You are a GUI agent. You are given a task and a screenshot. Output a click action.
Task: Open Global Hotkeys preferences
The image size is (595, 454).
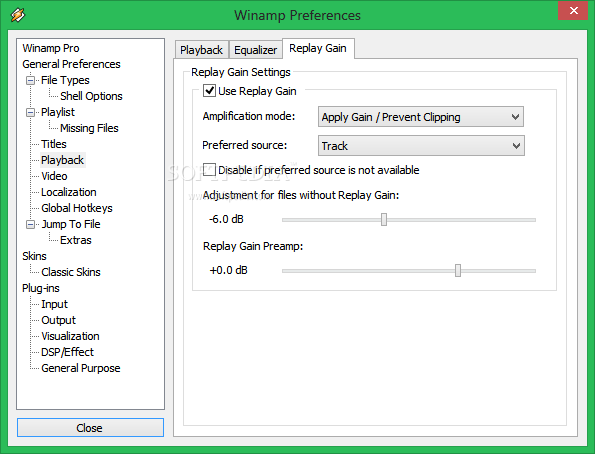click(77, 208)
